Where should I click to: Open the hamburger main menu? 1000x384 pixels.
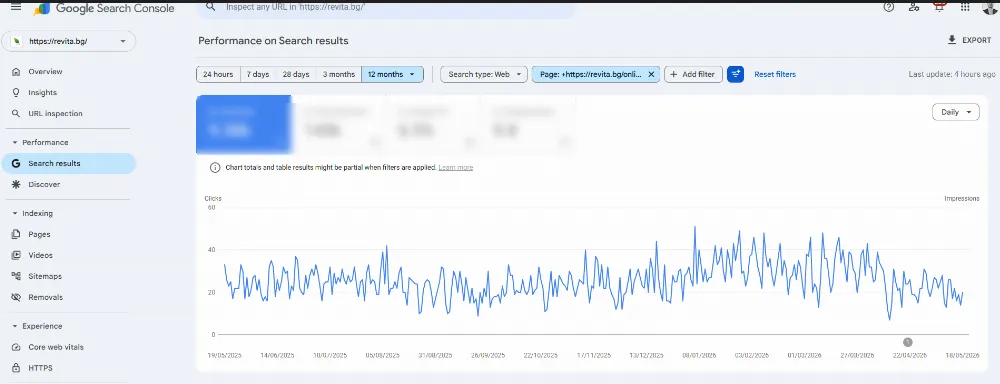pyautogui.click(x=16, y=7)
